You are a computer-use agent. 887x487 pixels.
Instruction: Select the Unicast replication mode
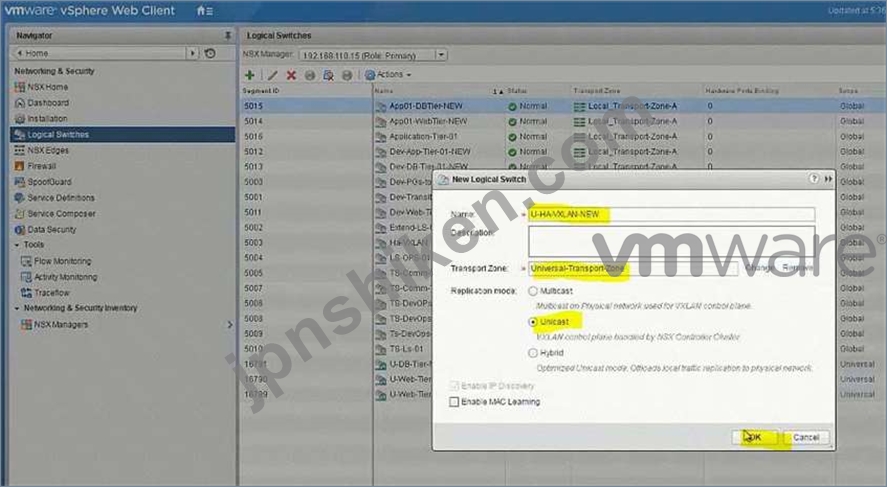532,322
